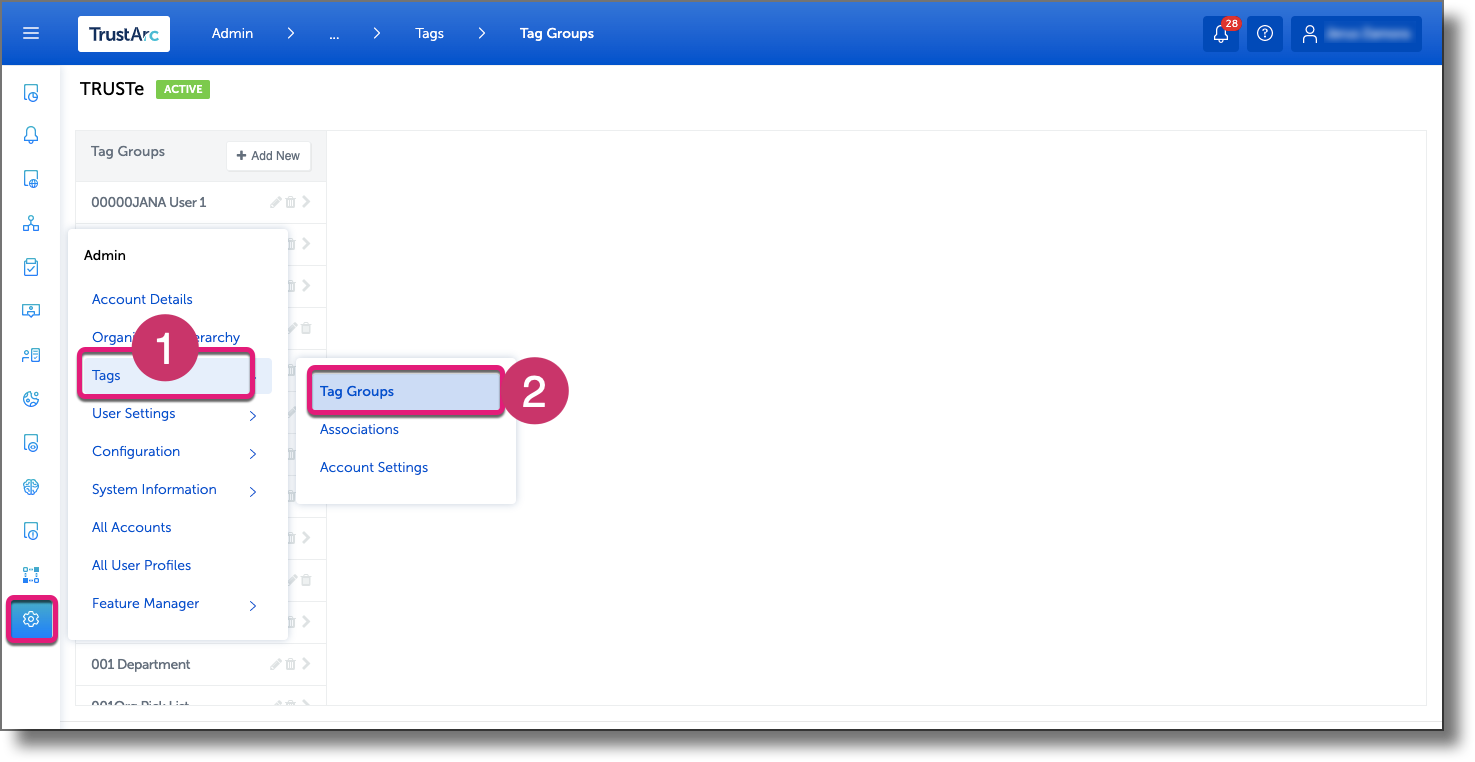This screenshot has height=762, width=1475.
Task: Expand the Feature Manager submenu arrow
Action: coord(253,605)
